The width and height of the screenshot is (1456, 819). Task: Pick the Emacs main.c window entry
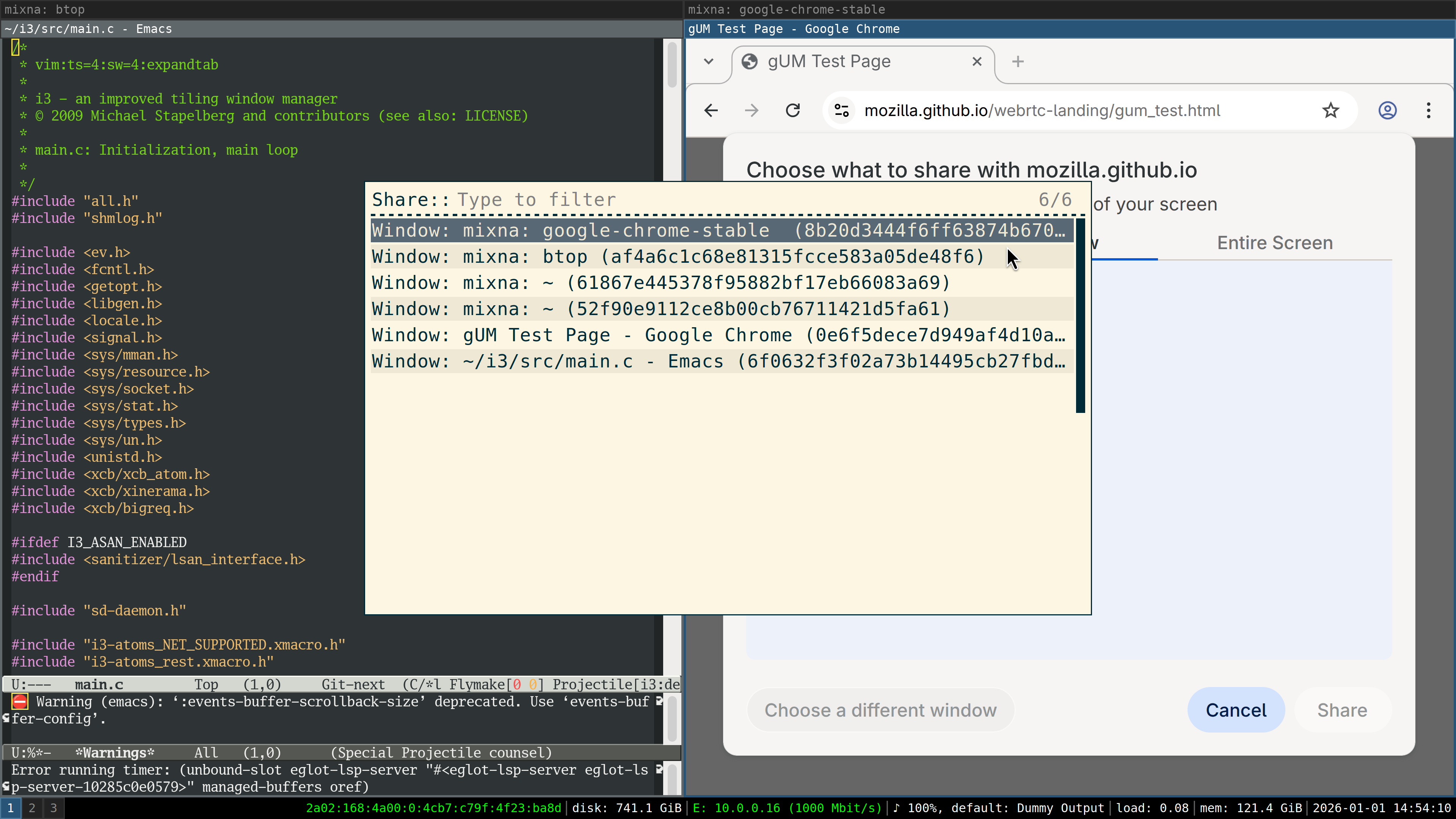[x=718, y=361]
